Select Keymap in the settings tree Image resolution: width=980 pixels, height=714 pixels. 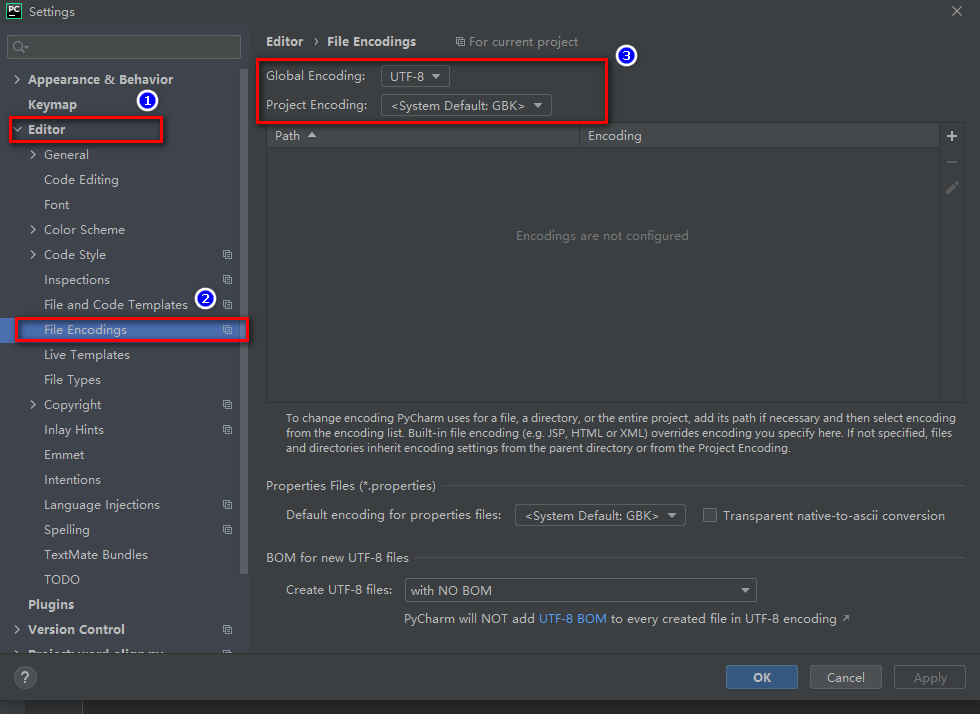(52, 104)
